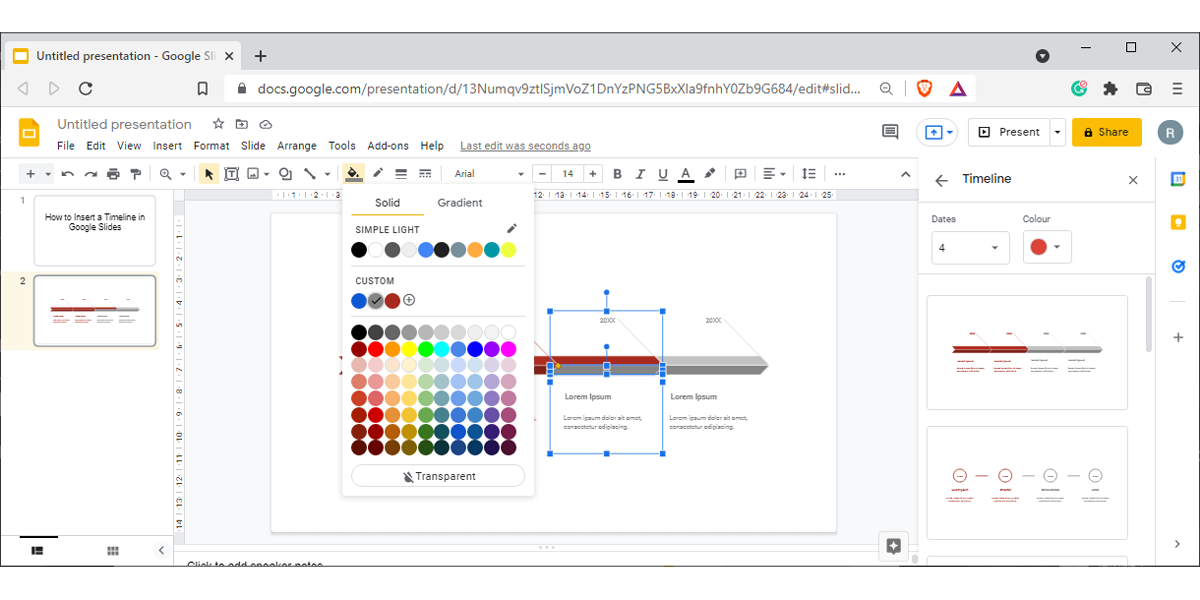
Task: Click the fill colour bucket icon
Action: pos(353,174)
